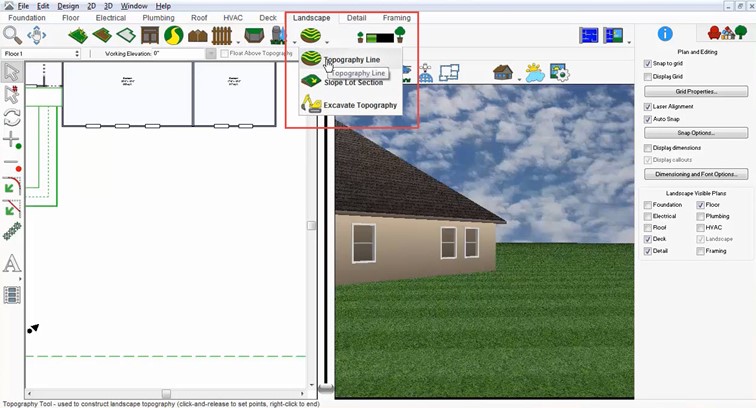This screenshot has width=756, height=408.
Task: Switch to the Roof tab
Action: [199, 18]
